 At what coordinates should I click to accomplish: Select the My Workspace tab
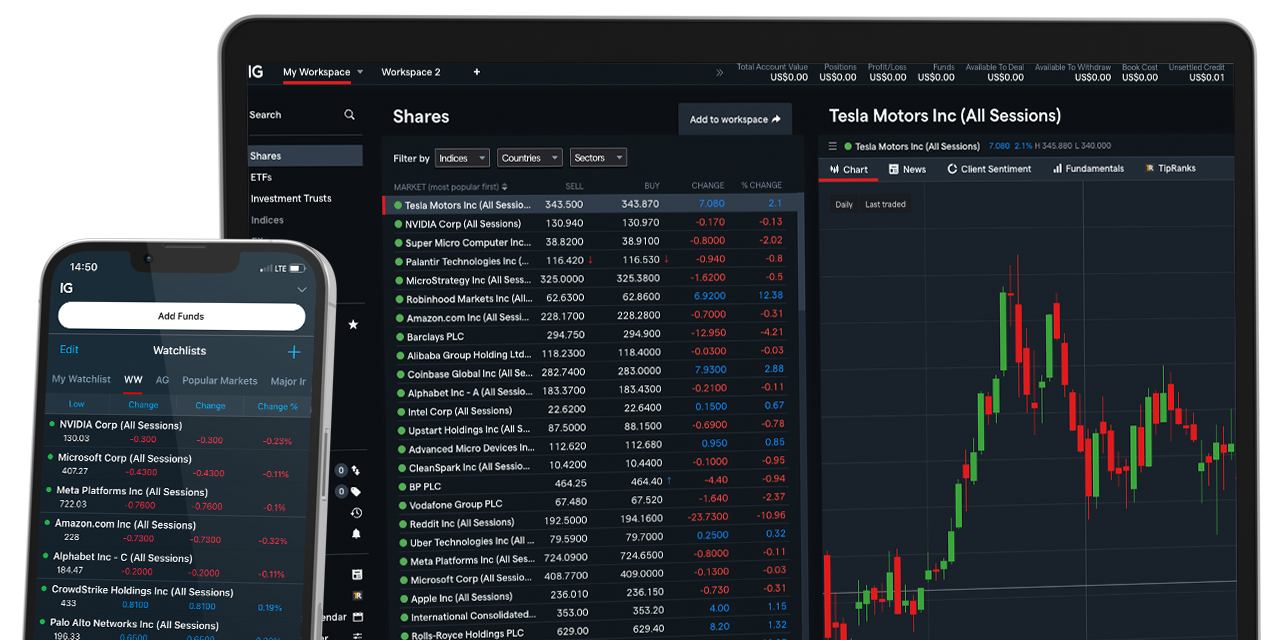click(316, 72)
